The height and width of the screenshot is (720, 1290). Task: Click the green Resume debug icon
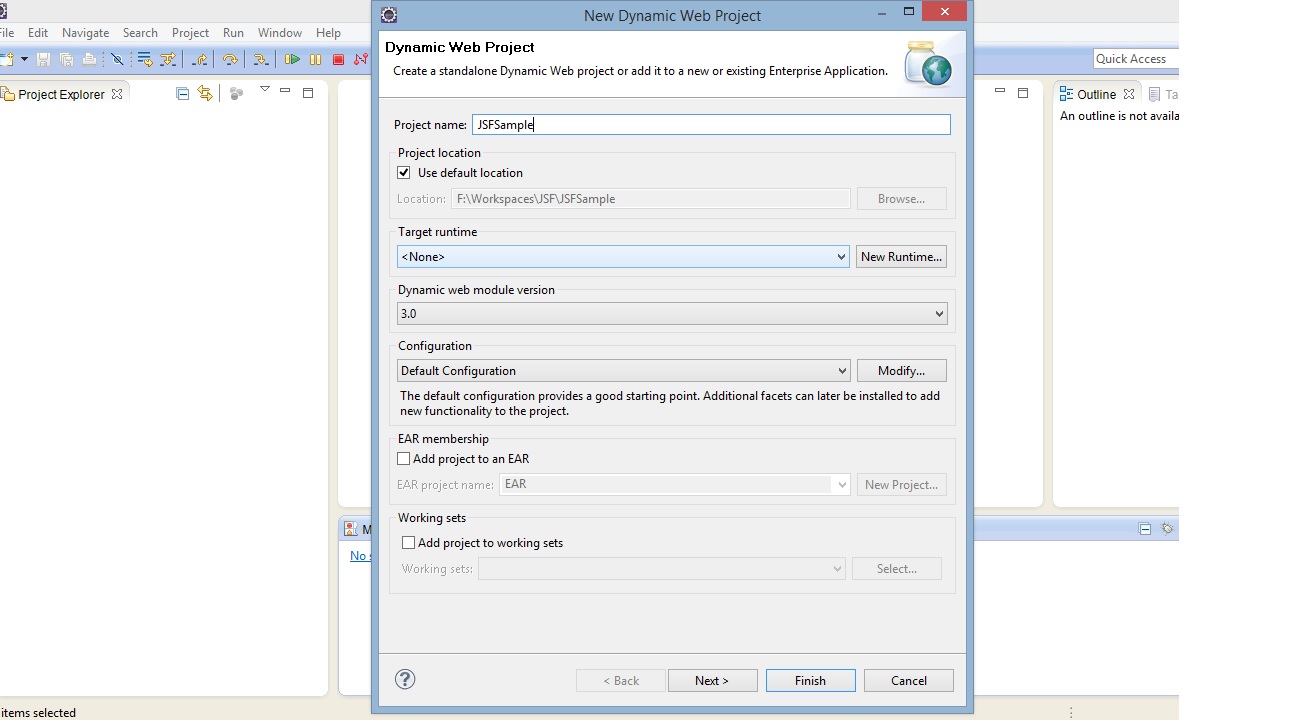(292, 60)
